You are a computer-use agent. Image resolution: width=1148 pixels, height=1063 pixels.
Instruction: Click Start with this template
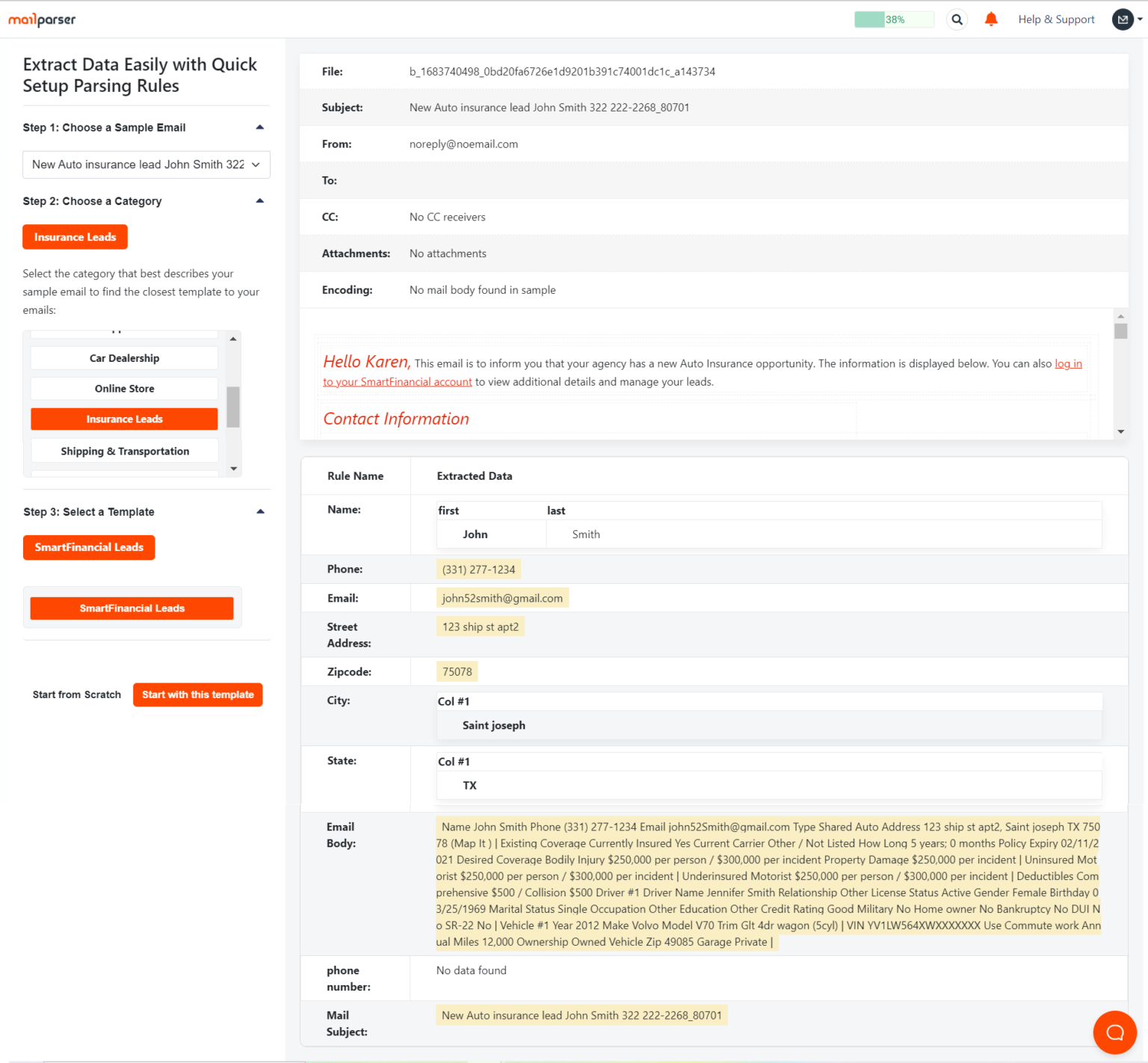197,694
